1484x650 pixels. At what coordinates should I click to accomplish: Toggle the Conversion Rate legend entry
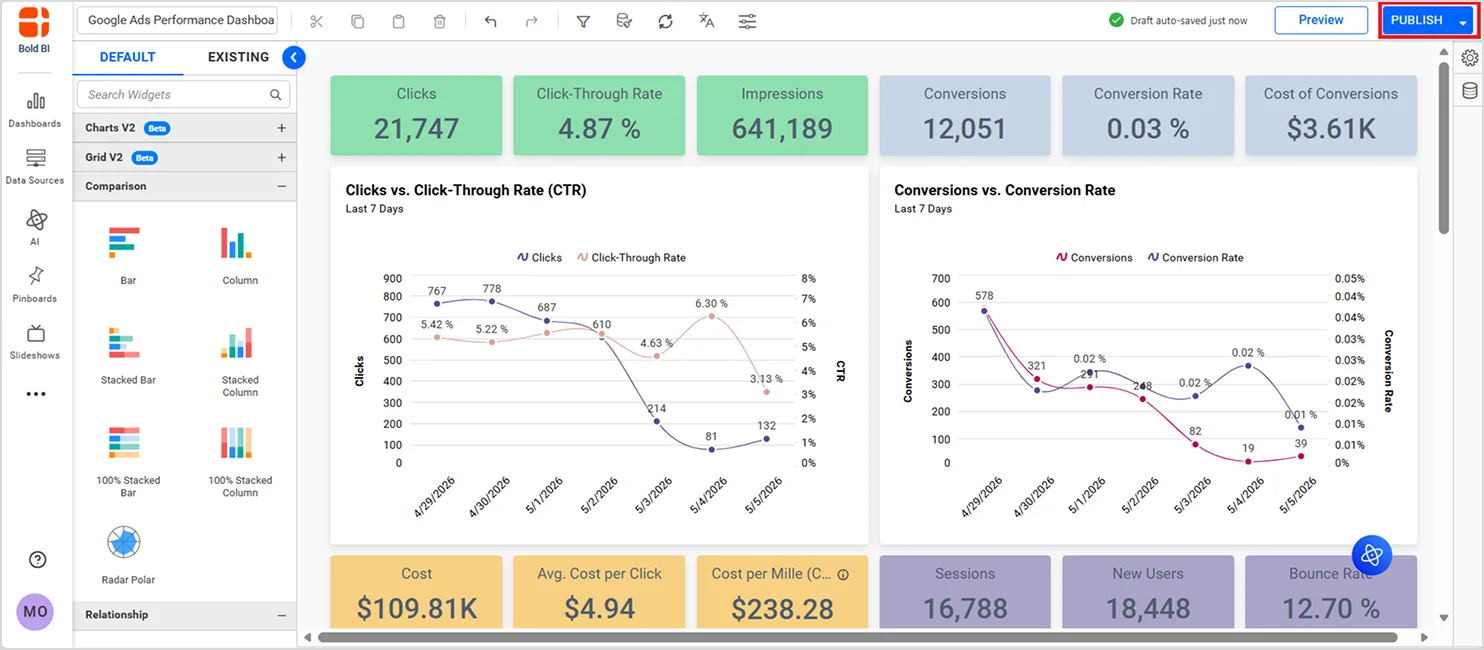tap(1195, 257)
